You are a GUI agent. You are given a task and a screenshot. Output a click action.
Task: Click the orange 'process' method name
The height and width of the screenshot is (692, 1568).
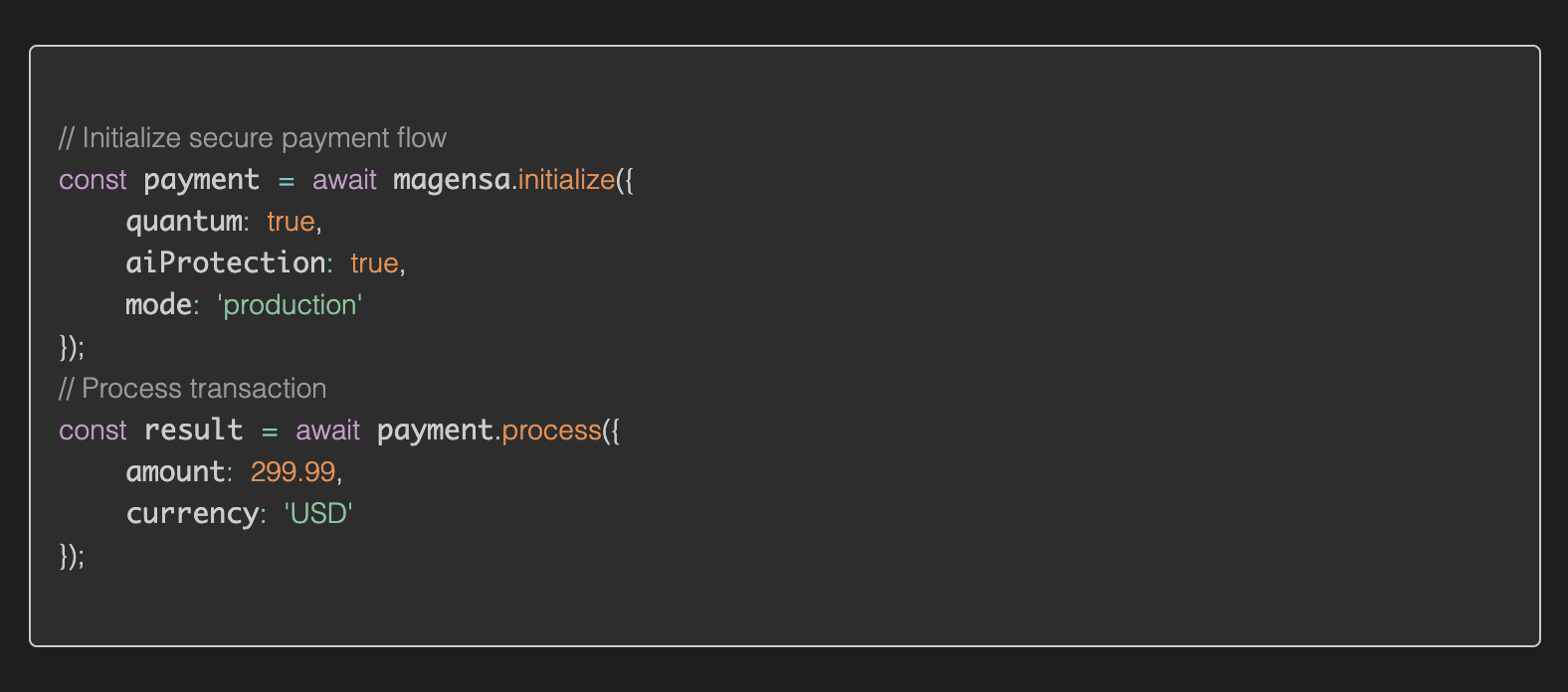tap(551, 431)
